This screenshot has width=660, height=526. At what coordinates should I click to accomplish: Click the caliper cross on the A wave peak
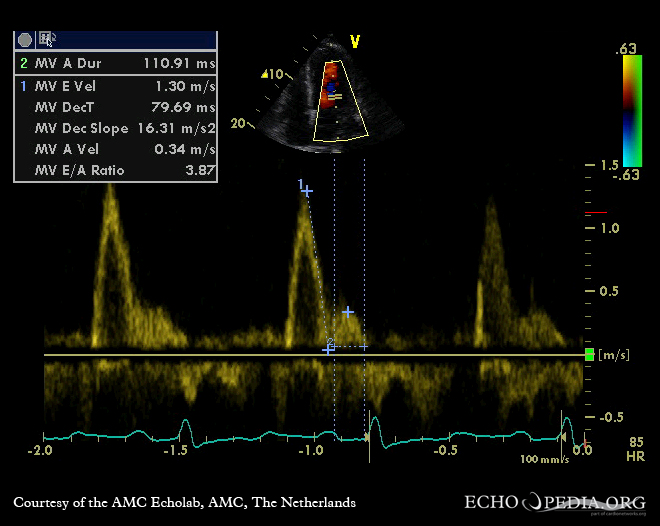(348, 312)
